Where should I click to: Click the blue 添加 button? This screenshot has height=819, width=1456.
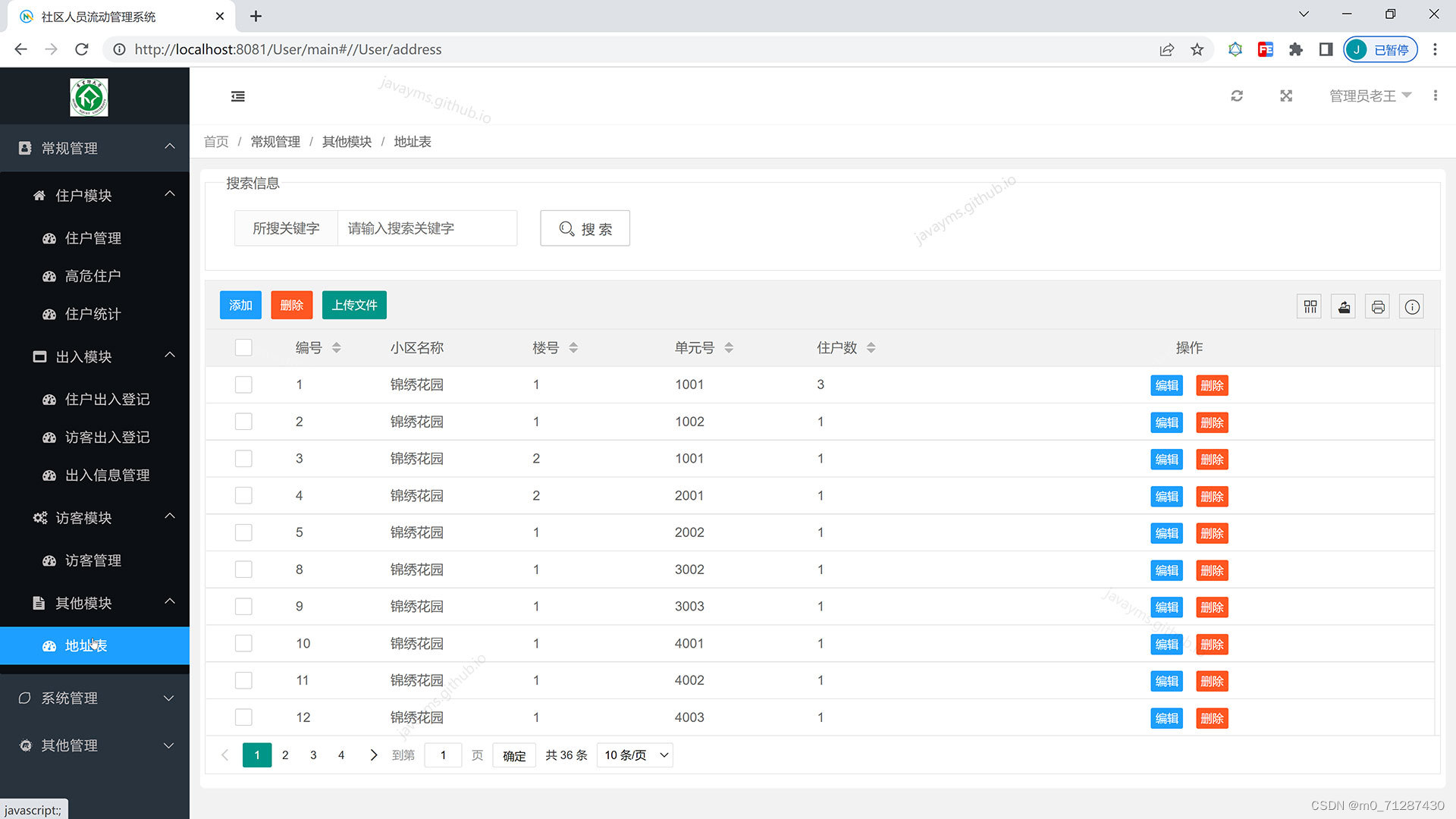coord(240,306)
